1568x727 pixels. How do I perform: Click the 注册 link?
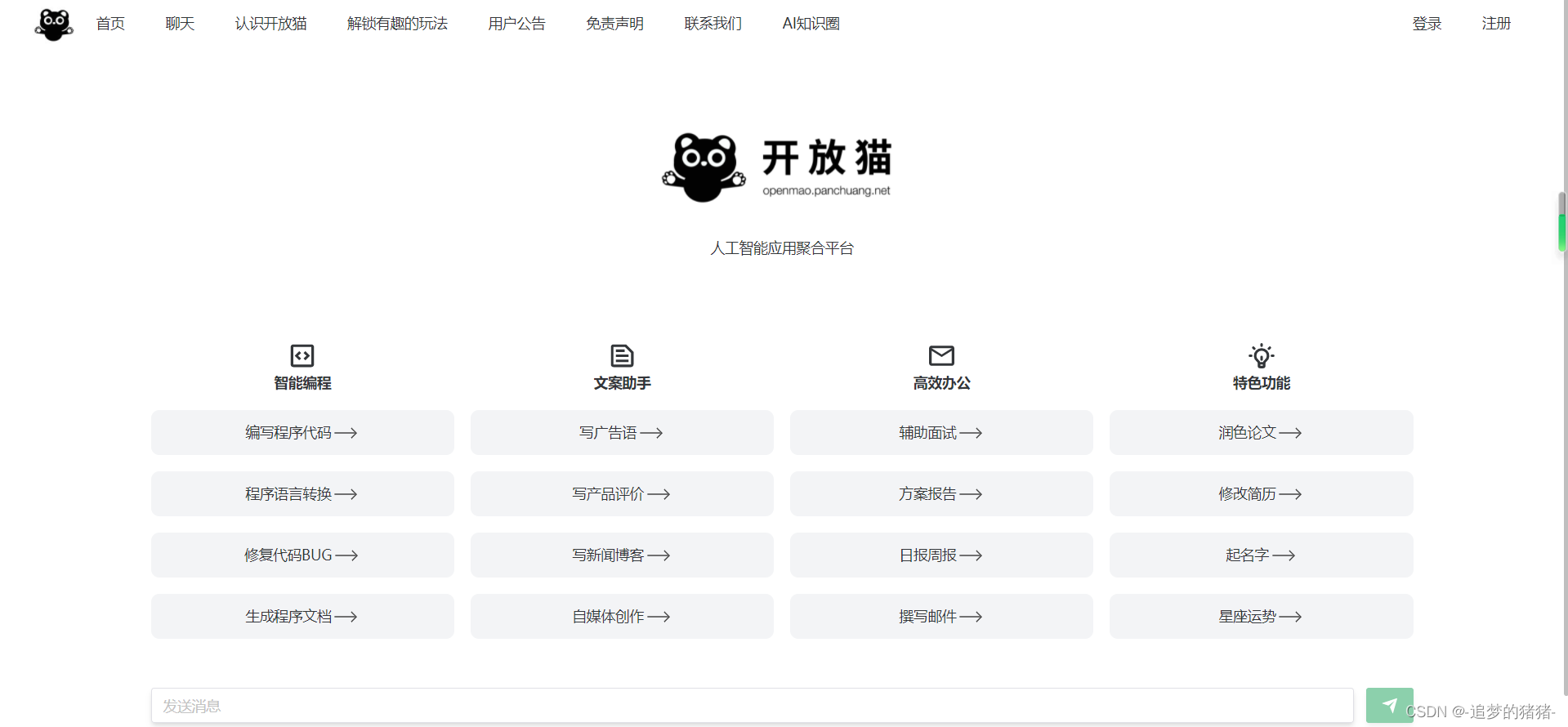(x=1496, y=24)
